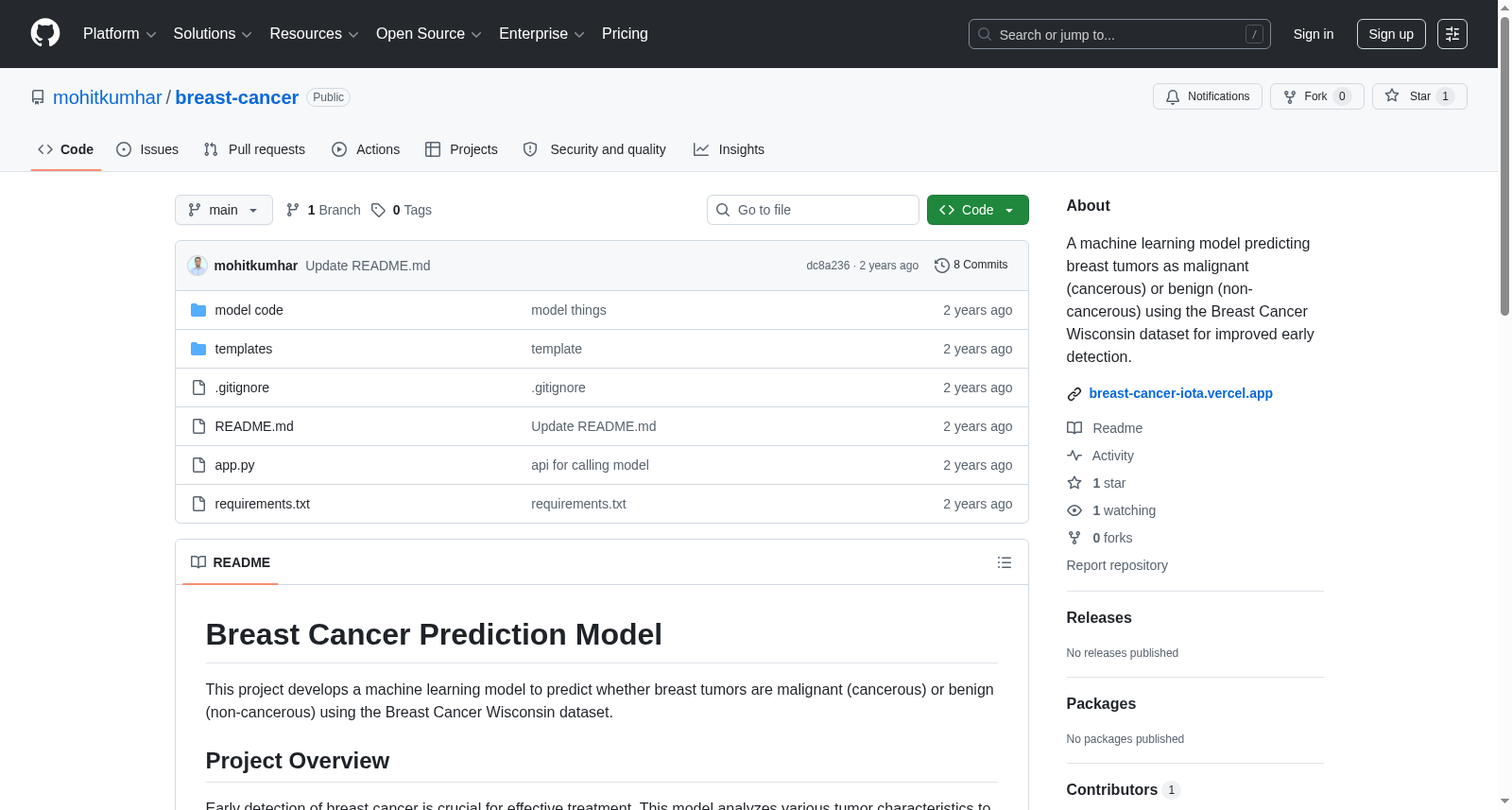This screenshot has height=810, width=1512.
Task: Click the mohitkumhar avatar thumbnail
Action: (x=198, y=266)
